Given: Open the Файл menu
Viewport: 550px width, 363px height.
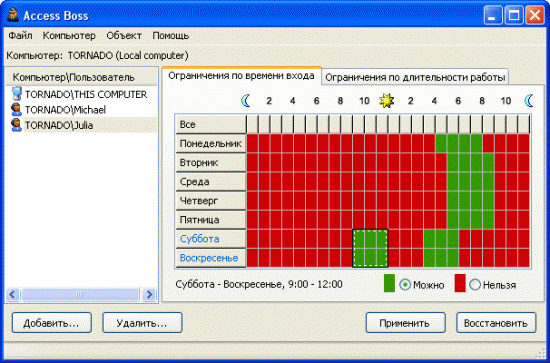Looking at the screenshot, I should pyautogui.click(x=20, y=35).
